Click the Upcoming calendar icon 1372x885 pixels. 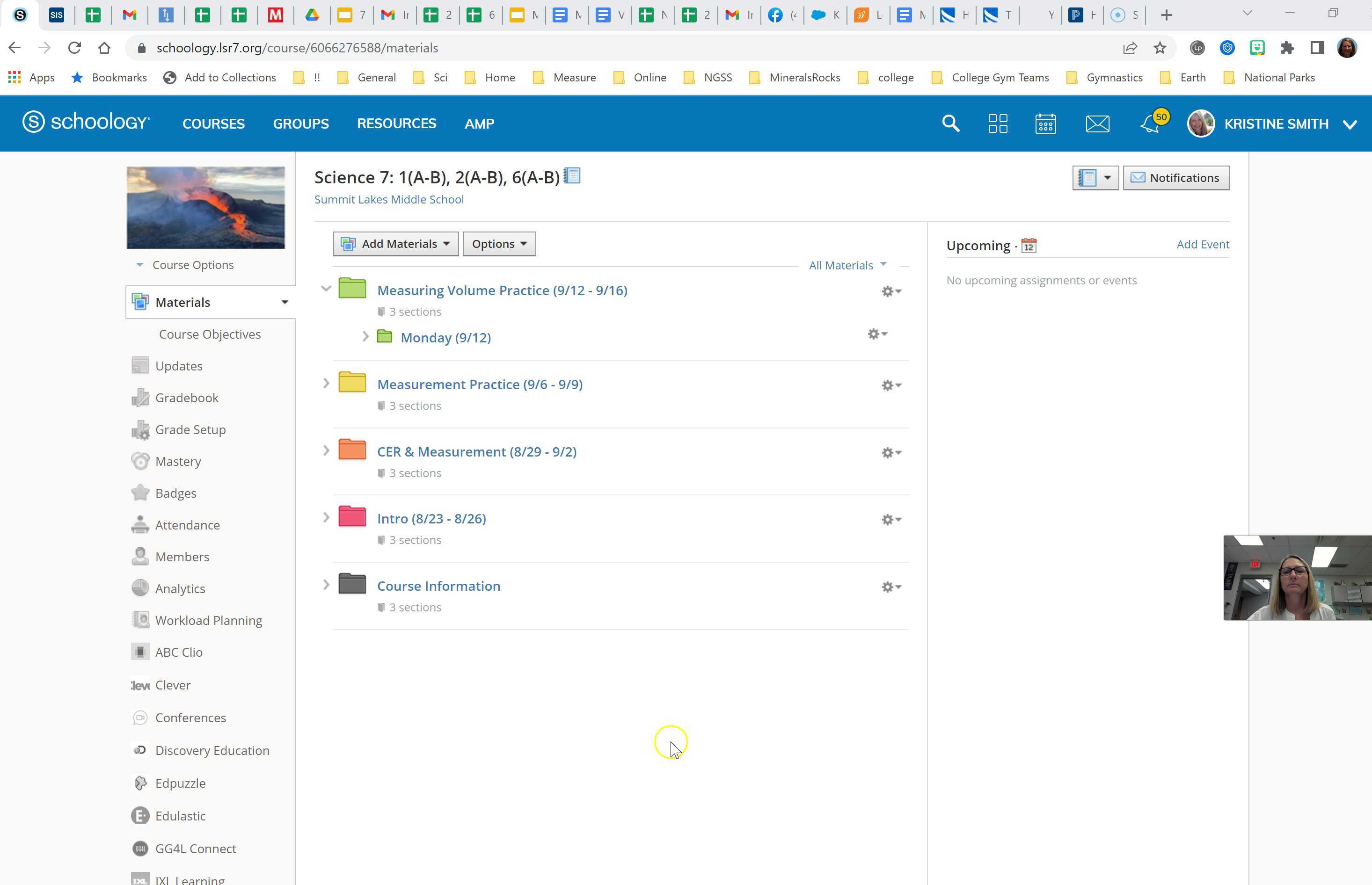point(1028,246)
